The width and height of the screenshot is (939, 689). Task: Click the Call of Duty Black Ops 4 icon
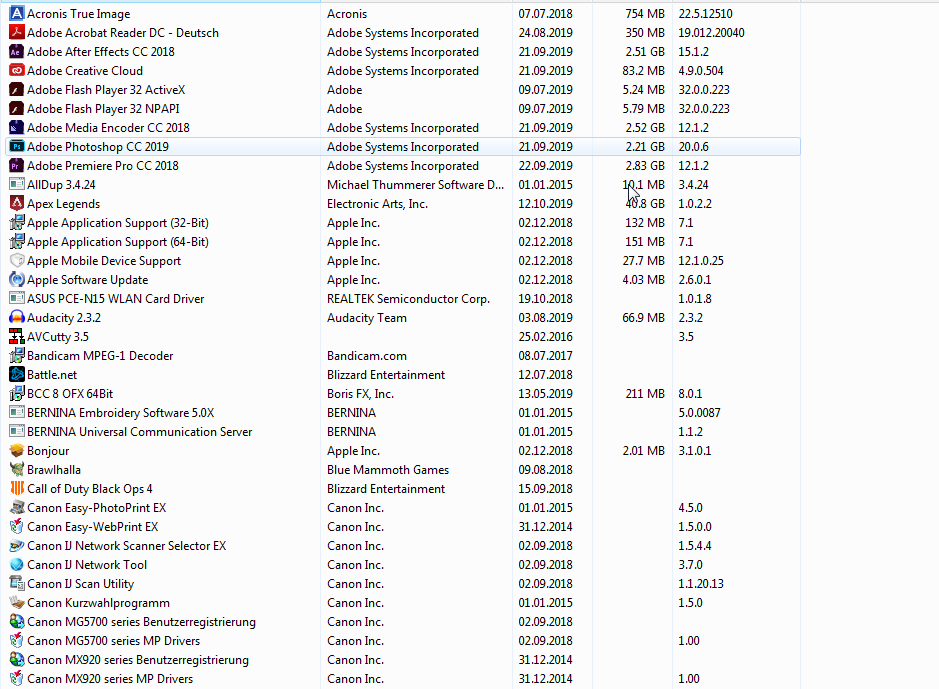click(x=17, y=488)
